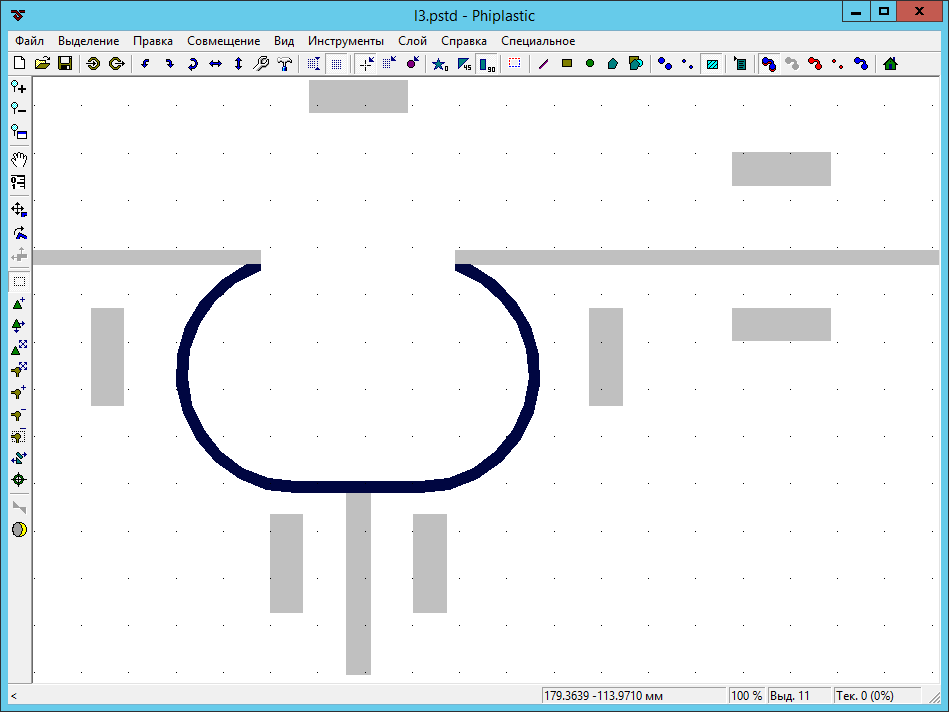Toggle the blue-red connected nodes button
The image size is (949, 712).
(x=769, y=64)
